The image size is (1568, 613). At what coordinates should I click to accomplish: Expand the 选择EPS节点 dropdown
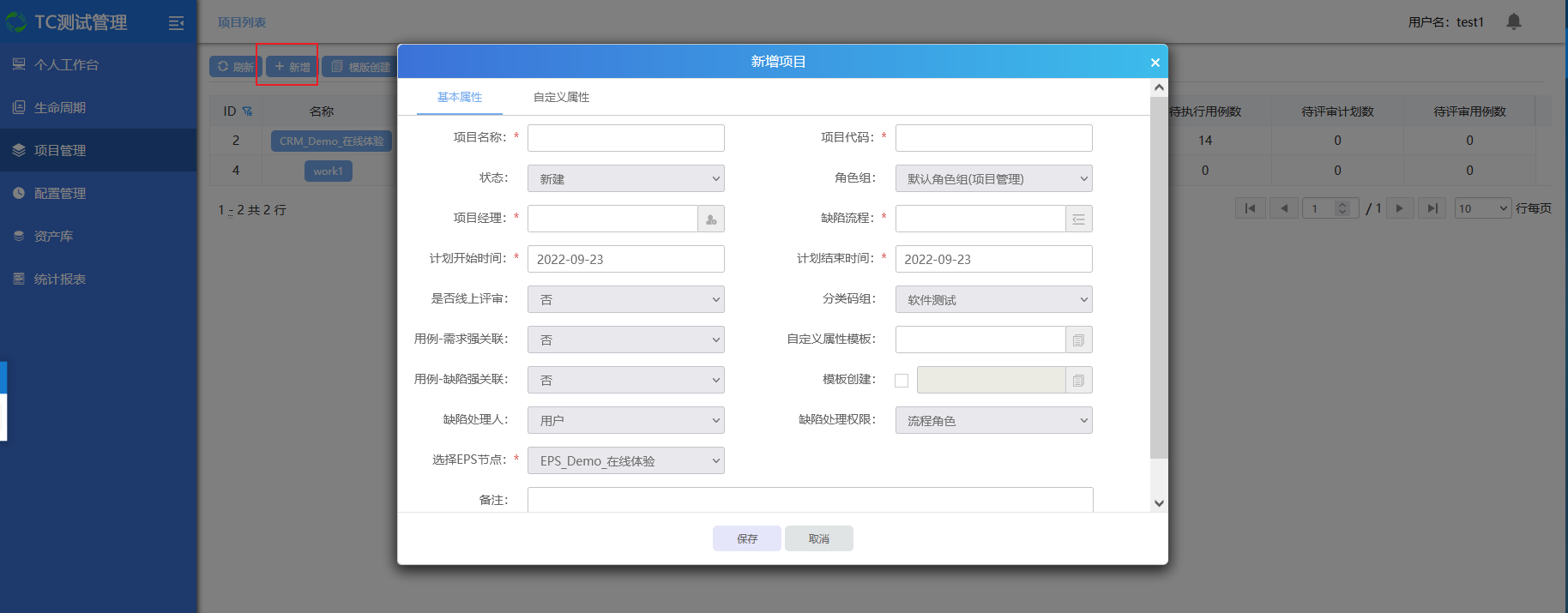tap(625, 461)
